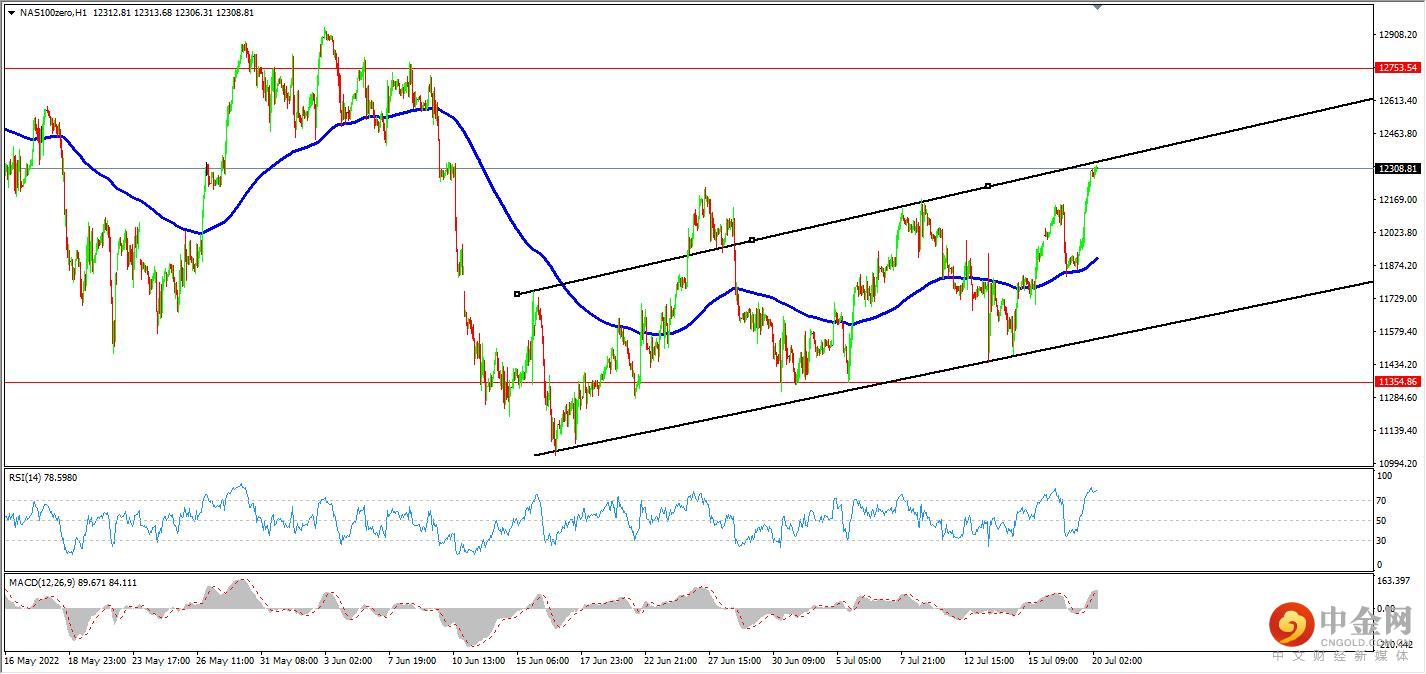The width and height of the screenshot is (1426, 674).
Task: Click the chart shift triangle at top edge
Action: point(1097,6)
